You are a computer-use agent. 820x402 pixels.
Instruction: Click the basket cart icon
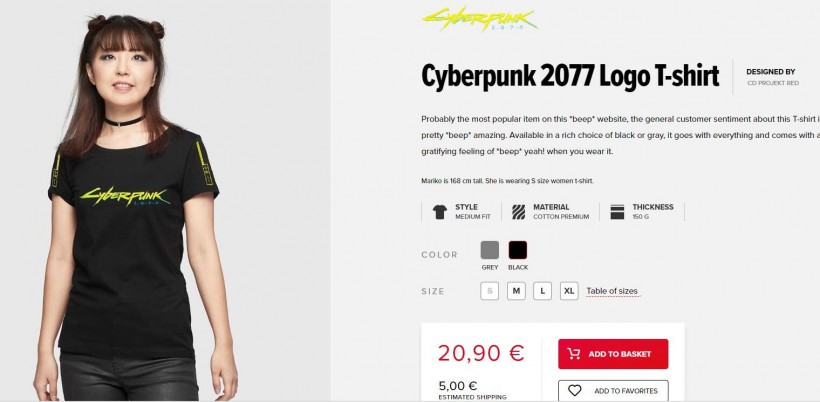(574, 354)
